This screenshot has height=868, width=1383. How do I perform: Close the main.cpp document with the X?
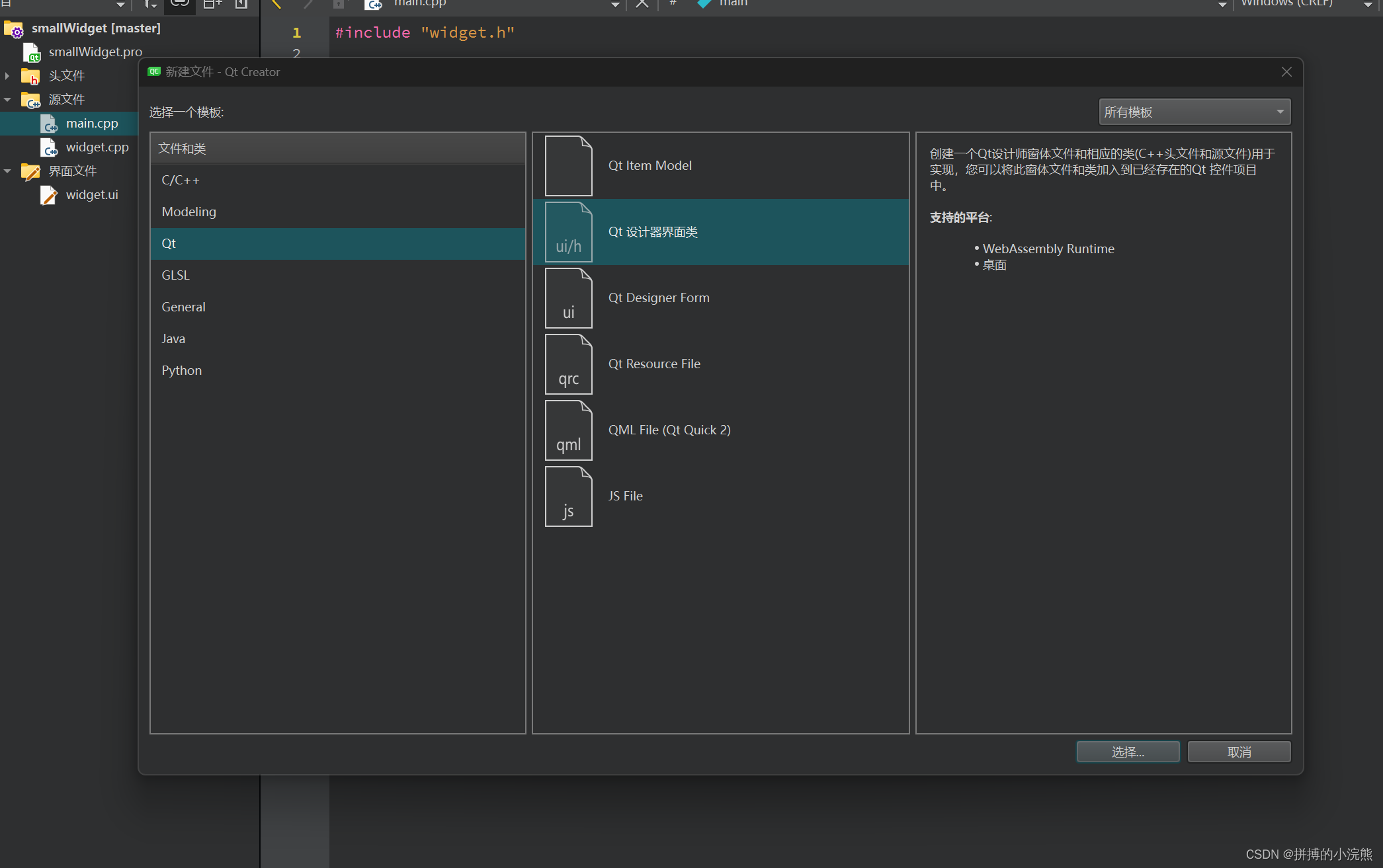point(642,3)
